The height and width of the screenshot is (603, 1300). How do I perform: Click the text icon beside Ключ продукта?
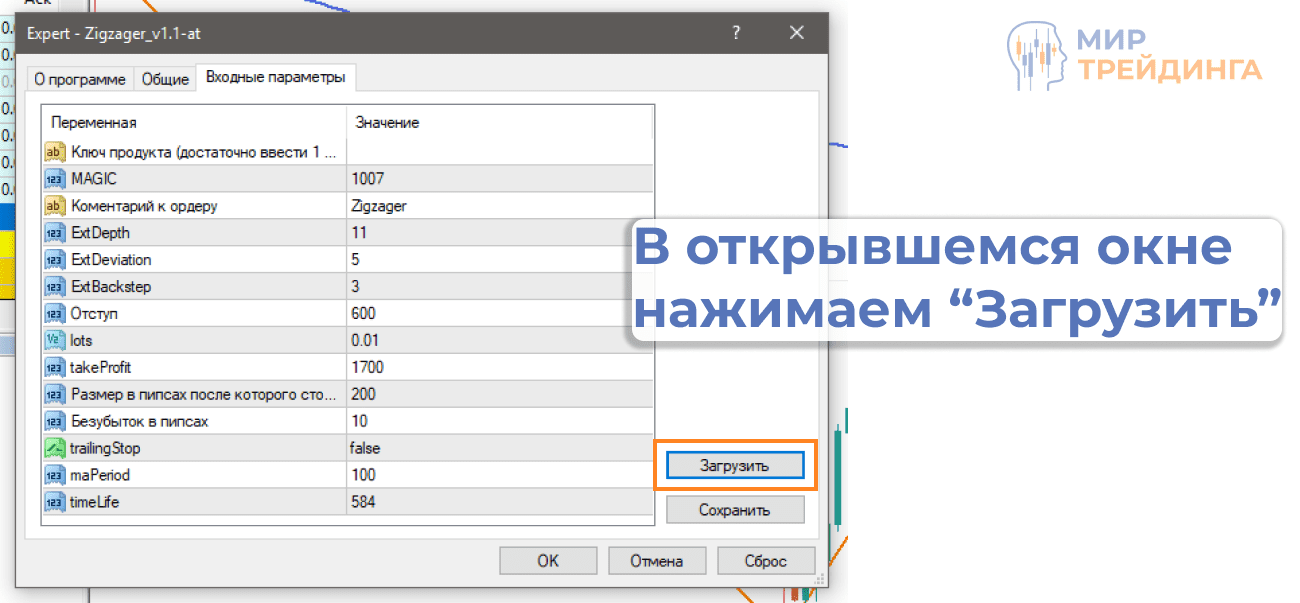tap(54, 150)
